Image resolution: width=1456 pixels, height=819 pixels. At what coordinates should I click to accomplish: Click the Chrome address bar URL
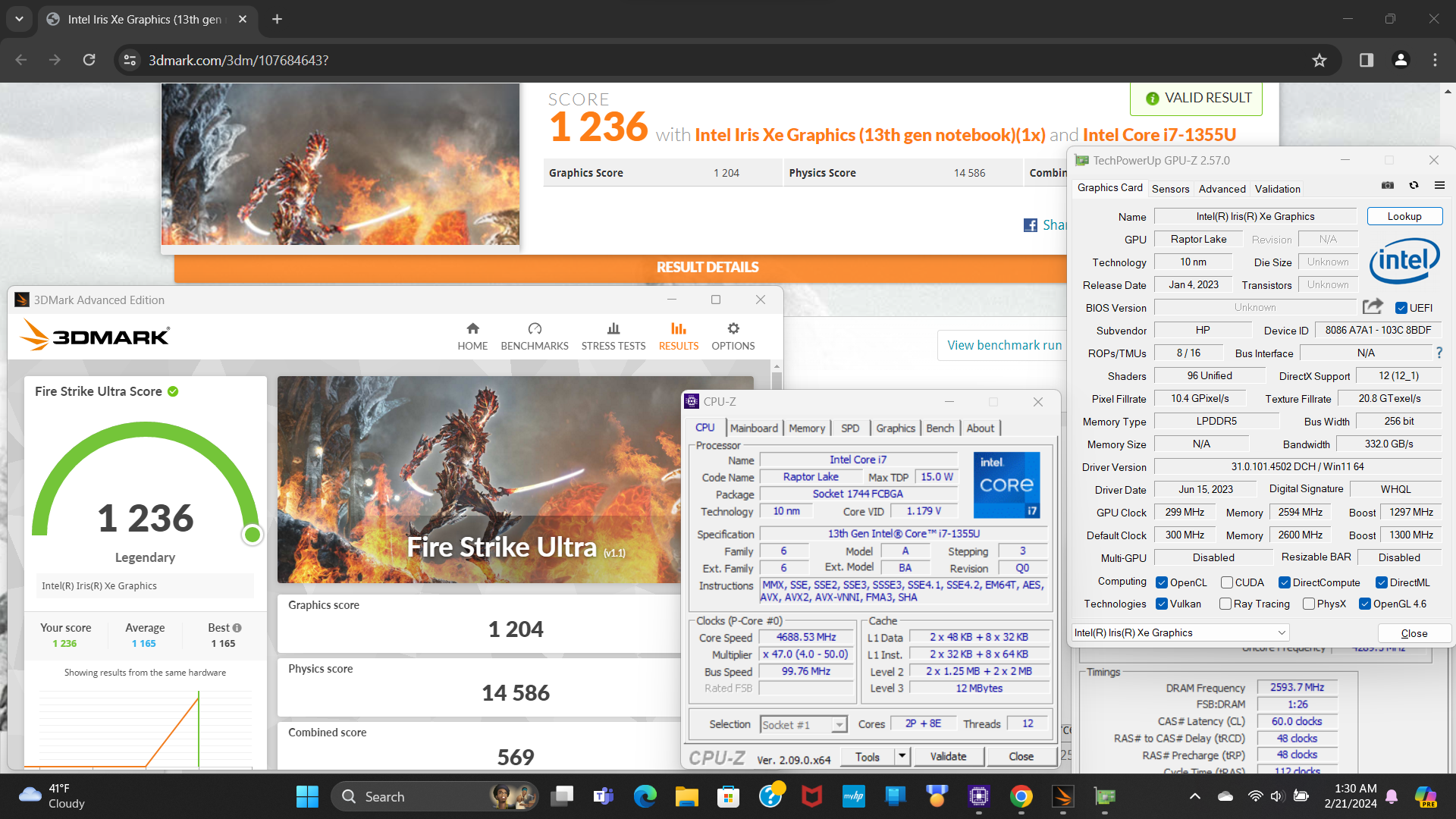238,61
